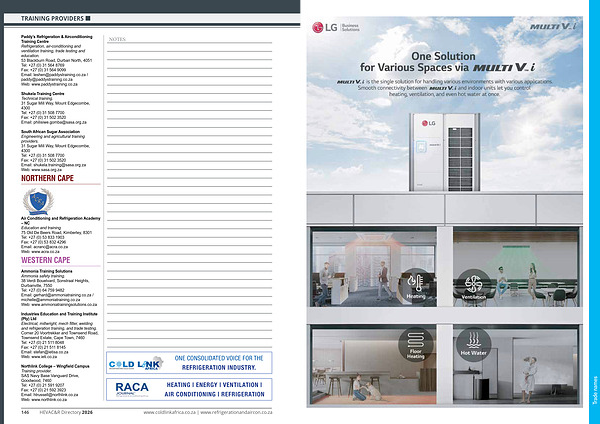Click the One Solution advertisement headline
The height and width of the screenshot is (424, 600).
pyautogui.click(x=444, y=61)
